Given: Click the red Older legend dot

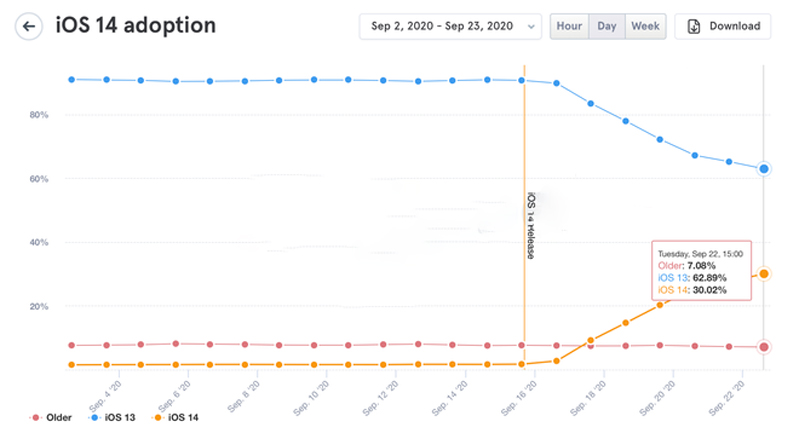Looking at the screenshot, I should pos(37,416).
